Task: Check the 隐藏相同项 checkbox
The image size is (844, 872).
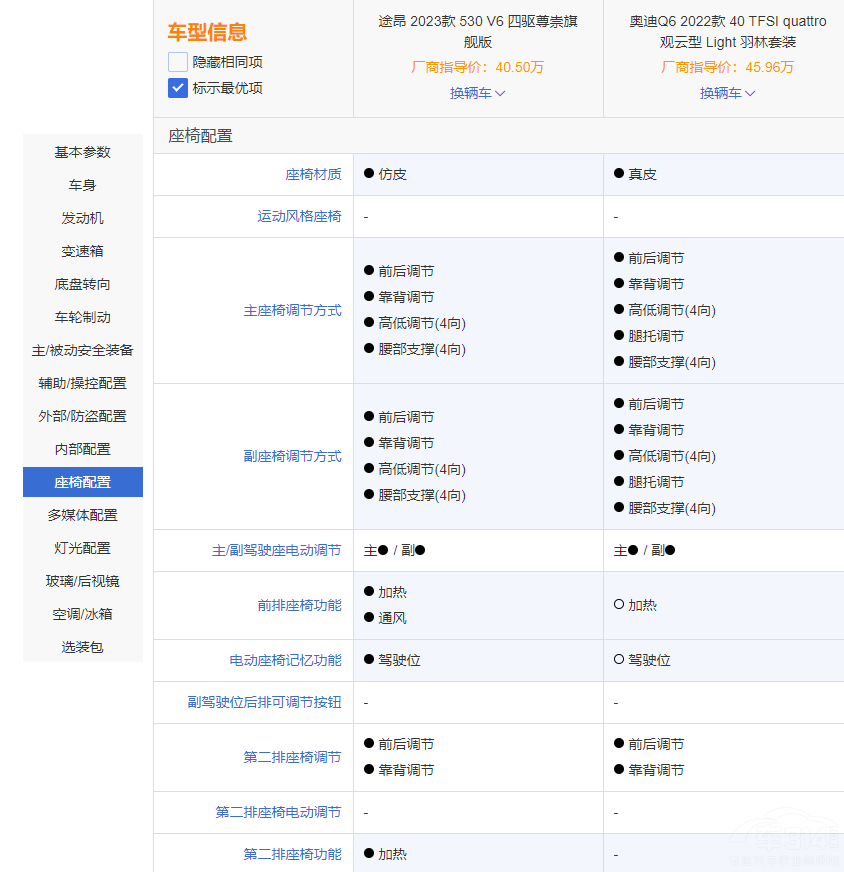Action: [178, 62]
